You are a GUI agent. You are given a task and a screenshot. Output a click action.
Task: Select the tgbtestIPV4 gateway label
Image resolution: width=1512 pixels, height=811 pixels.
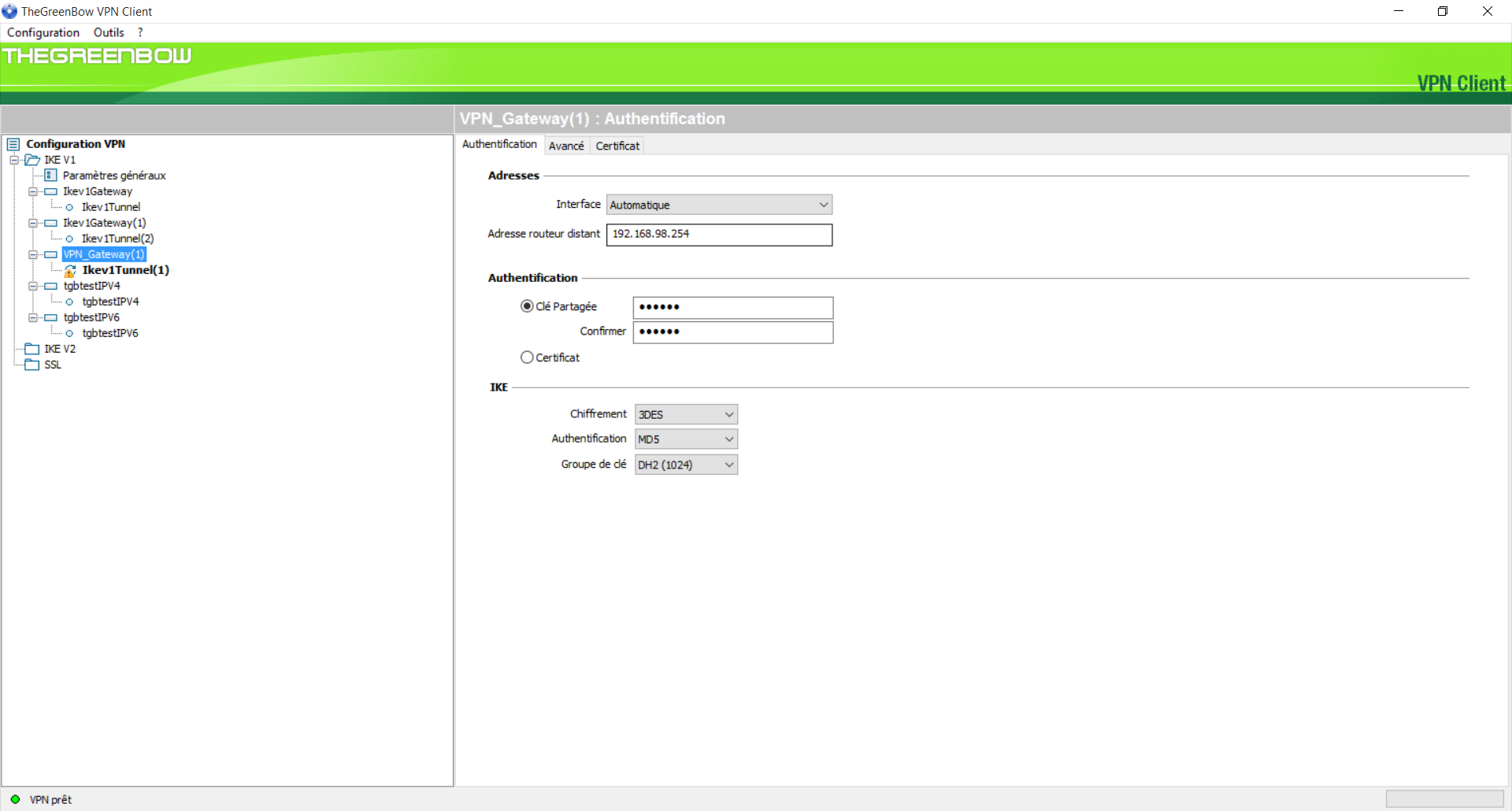[x=92, y=286]
